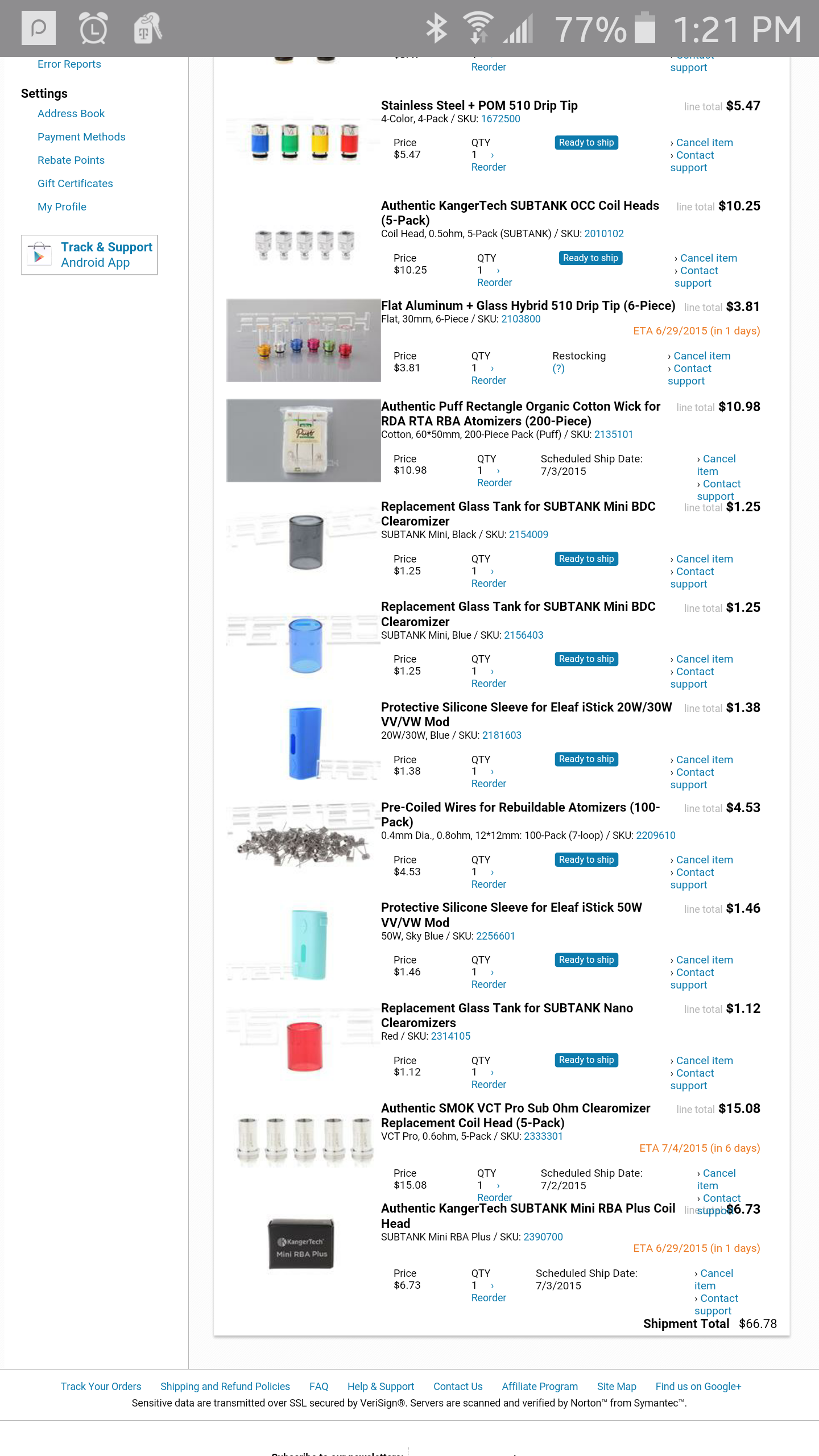The image size is (819, 1456).
Task: Open Payment Methods in Settings
Action: (81, 136)
